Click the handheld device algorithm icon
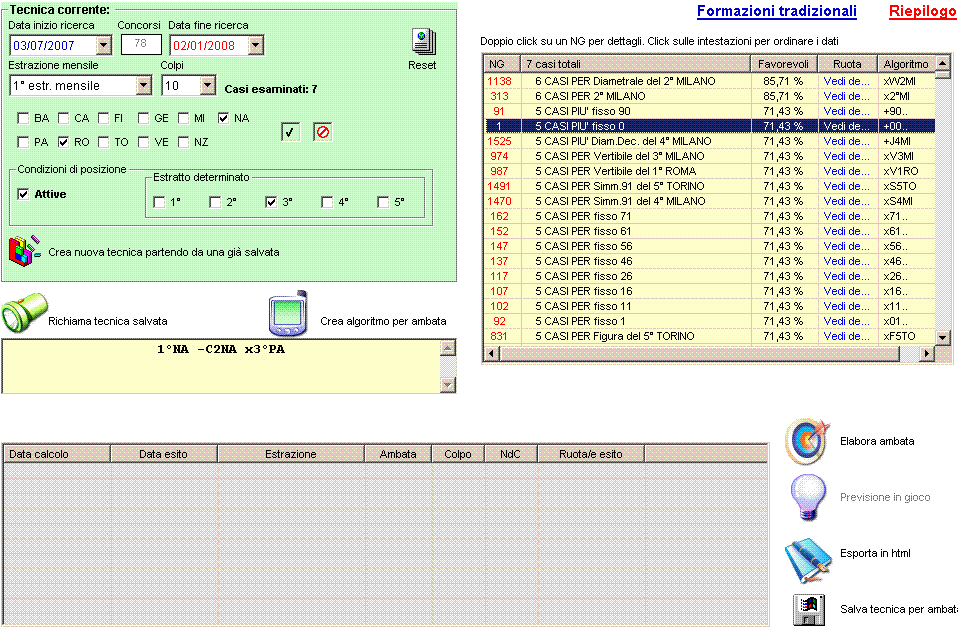This screenshot has height=636, width=958. [288, 313]
